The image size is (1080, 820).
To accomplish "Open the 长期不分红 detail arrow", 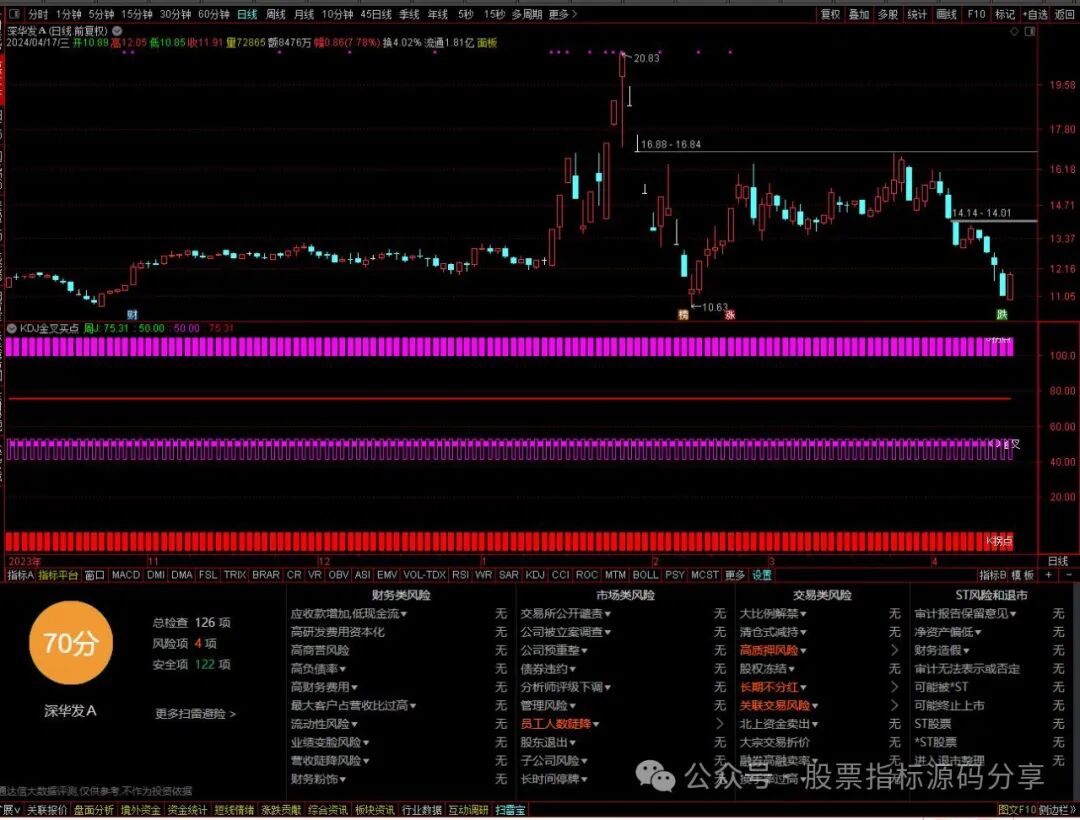I will click(894, 687).
